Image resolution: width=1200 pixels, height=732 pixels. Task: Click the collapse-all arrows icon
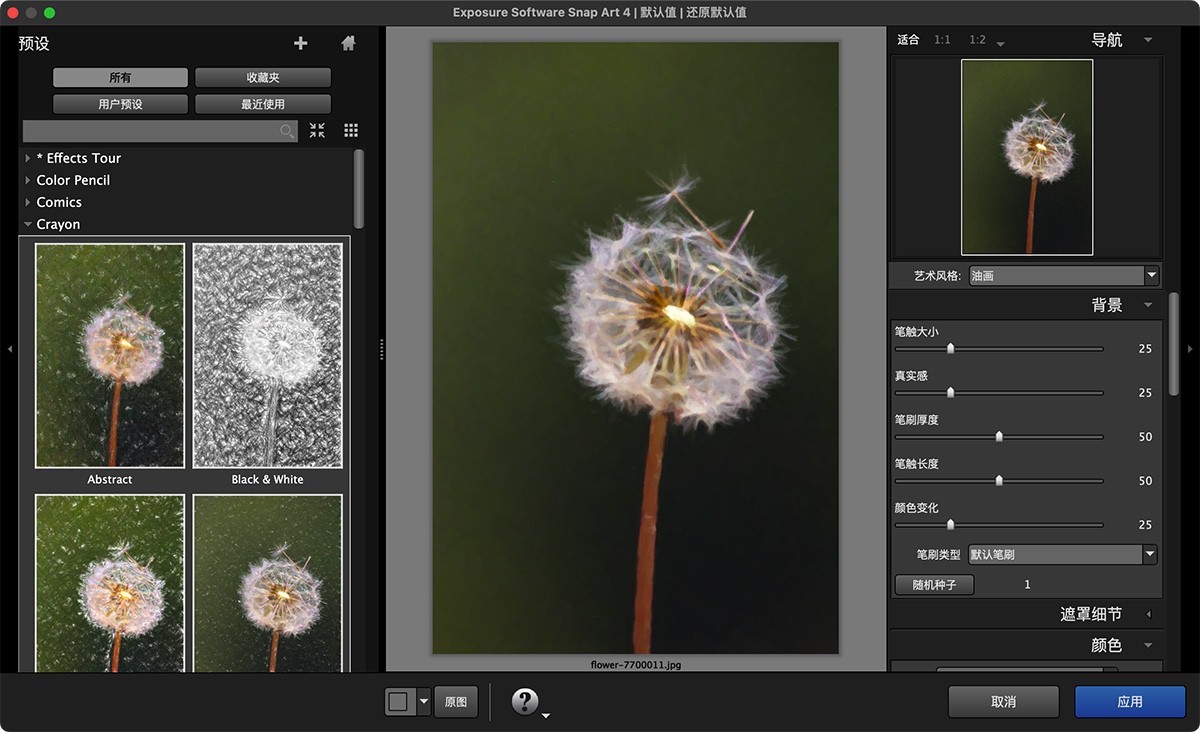(x=317, y=130)
